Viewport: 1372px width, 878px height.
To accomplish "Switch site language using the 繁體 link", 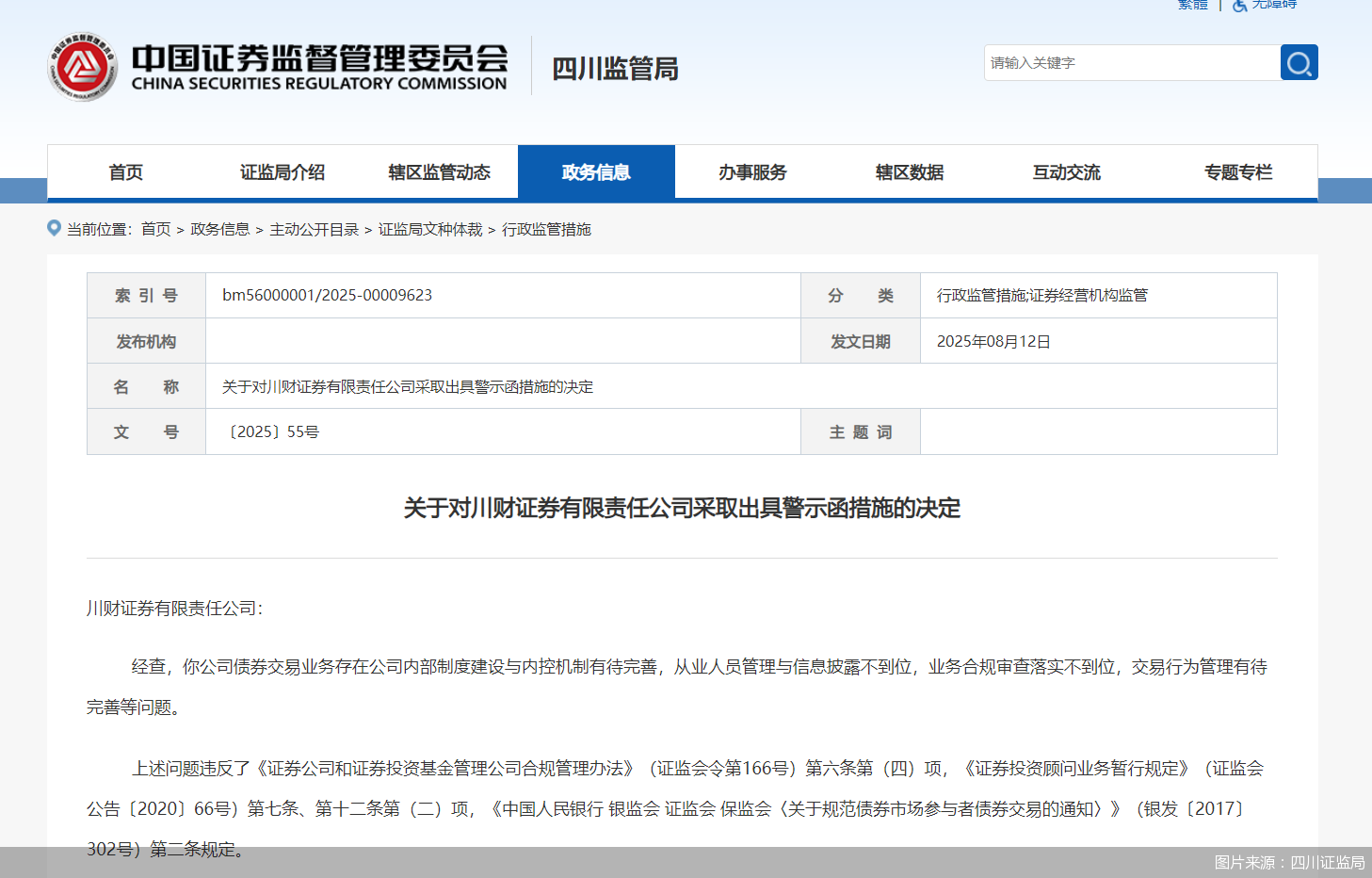I will (1191, 6).
